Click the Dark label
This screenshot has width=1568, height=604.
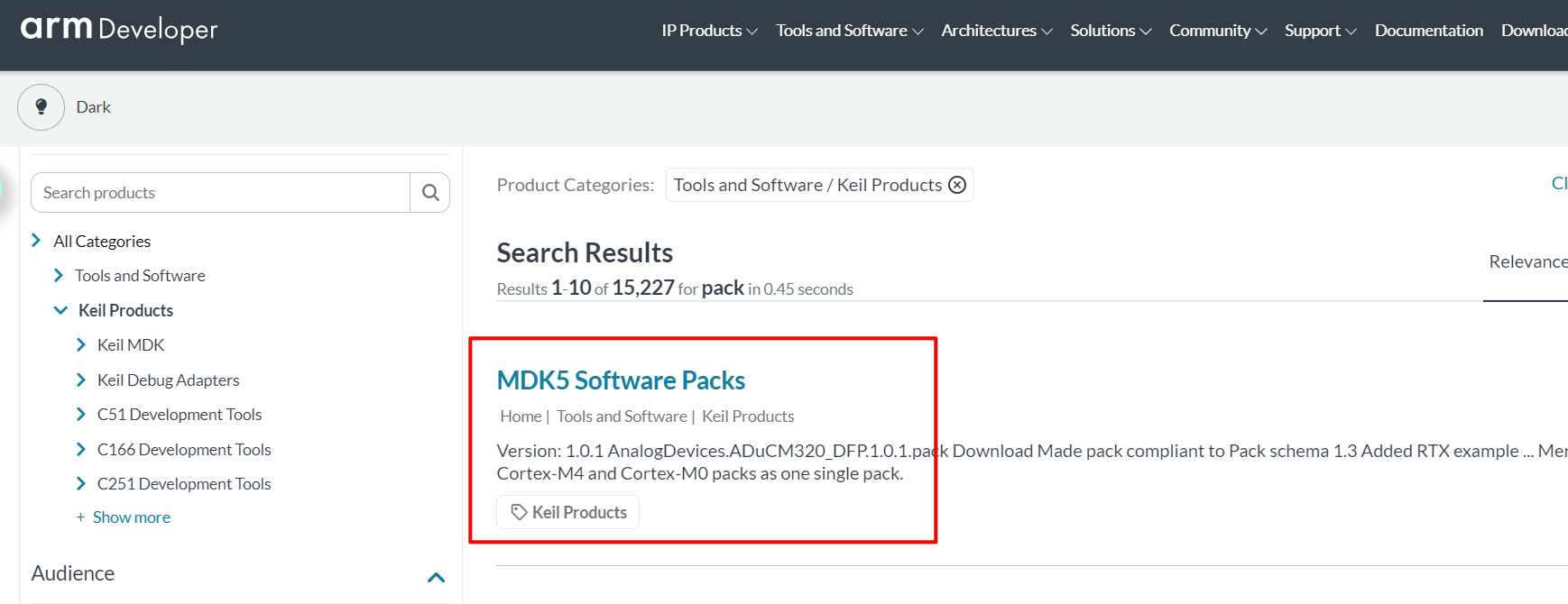coord(94,107)
